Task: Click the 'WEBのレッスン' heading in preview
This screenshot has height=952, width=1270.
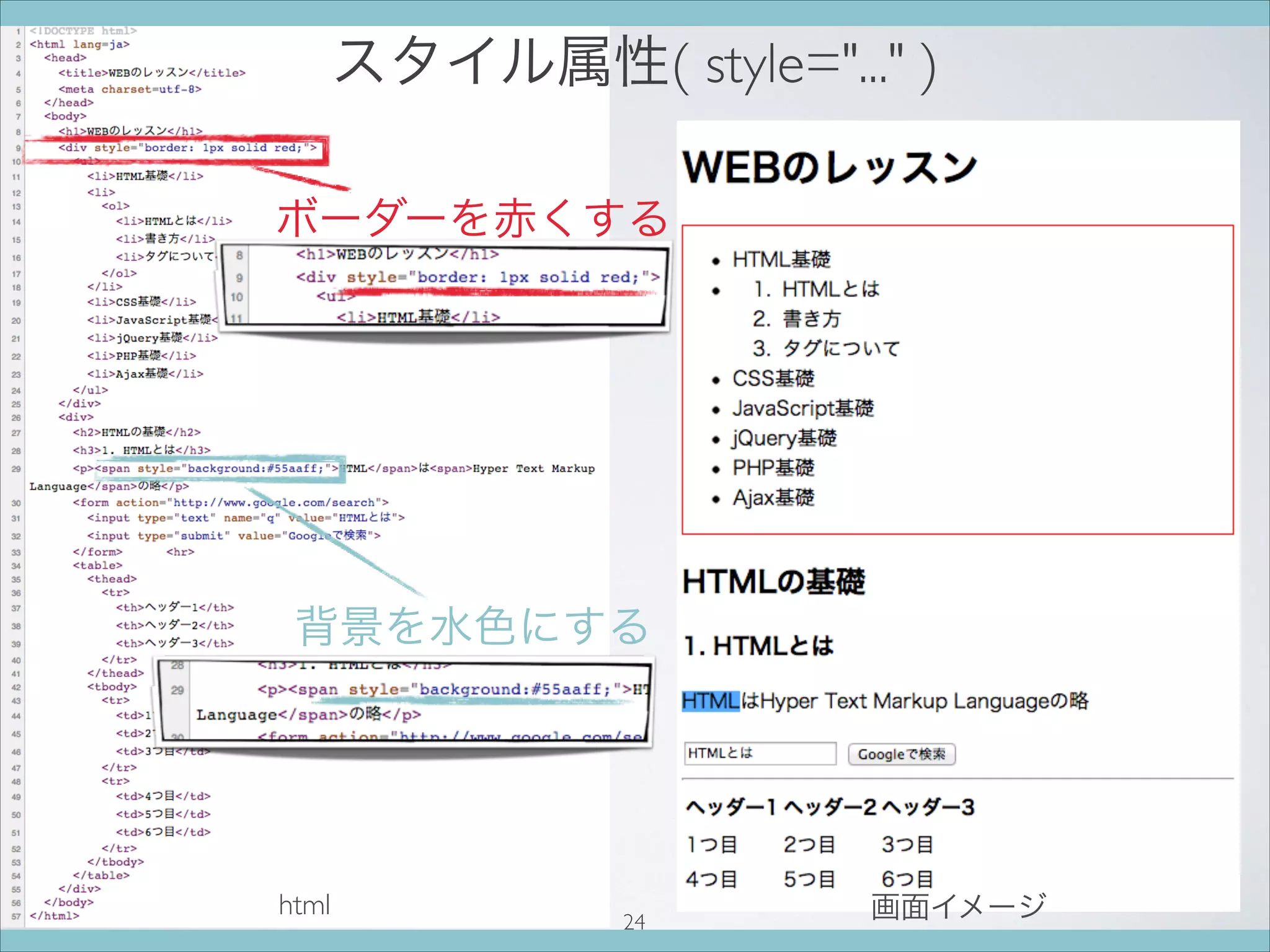Action: click(x=830, y=167)
